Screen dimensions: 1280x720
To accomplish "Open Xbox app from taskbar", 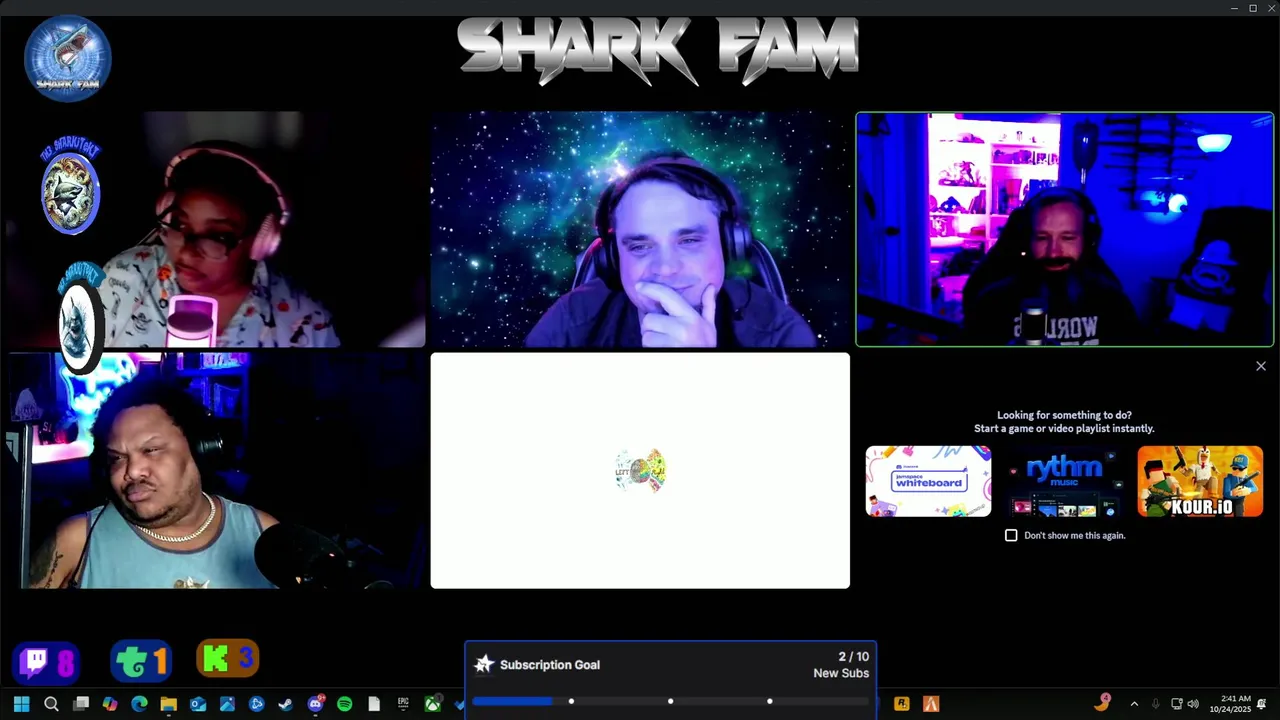I will pos(432,704).
